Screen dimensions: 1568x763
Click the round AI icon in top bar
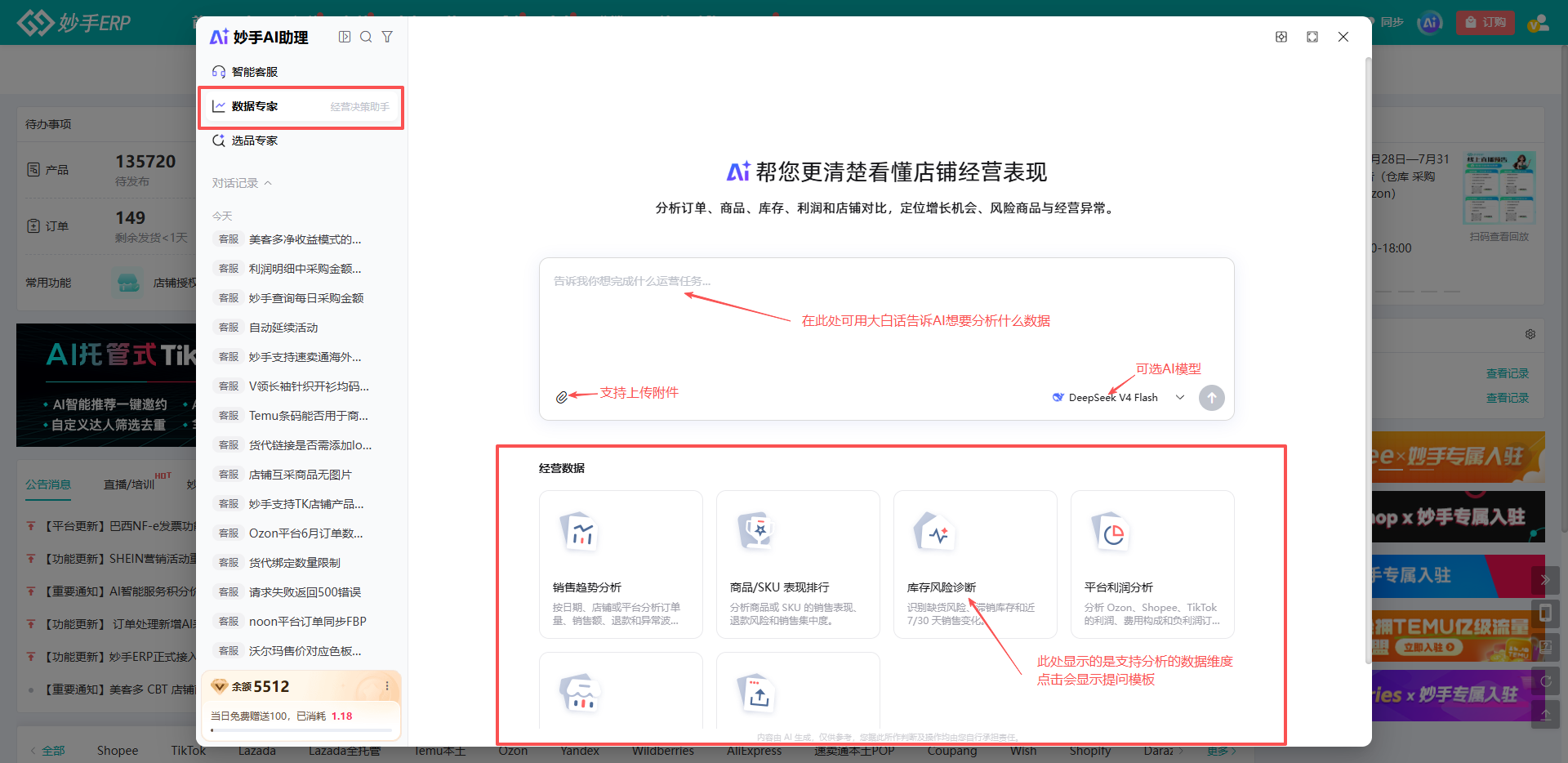pyautogui.click(x=1430, y=23)
